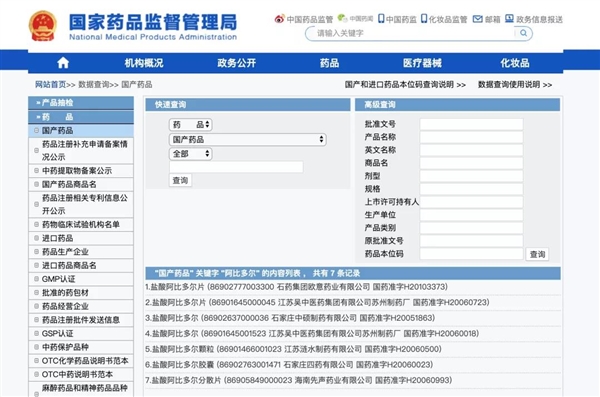600x397 pixels.
Task: Select OTC中药说明书范本 sidebar item
Action: 81,374
